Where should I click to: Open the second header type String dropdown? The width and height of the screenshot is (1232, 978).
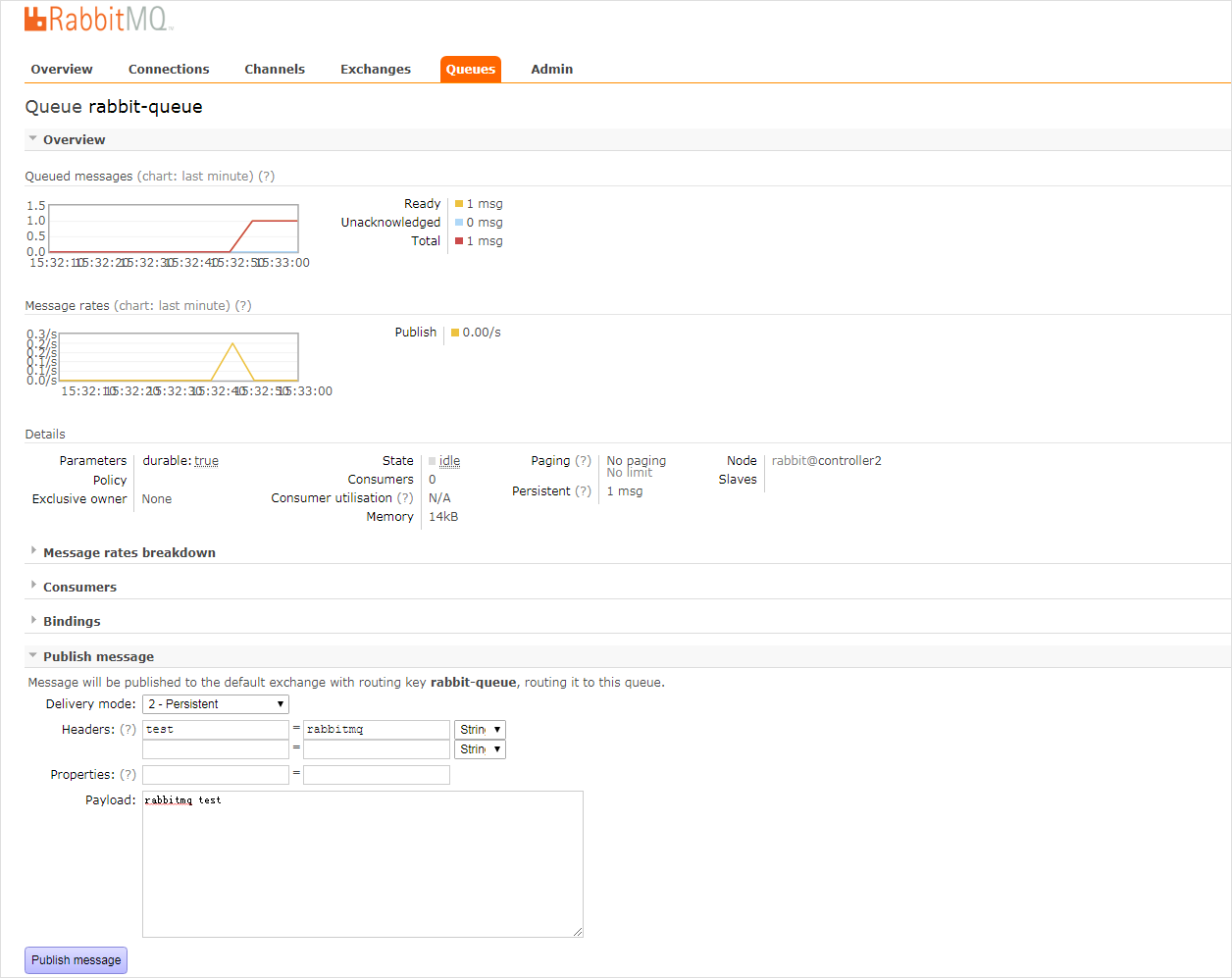click(x=480, y=749)
